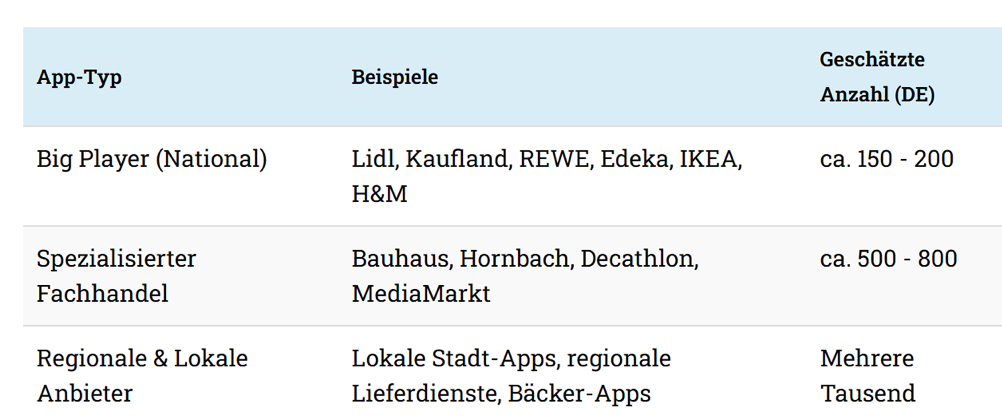
Task: Click the "ca. 150 - 200" cell
Action: click(x=887, y=159)
